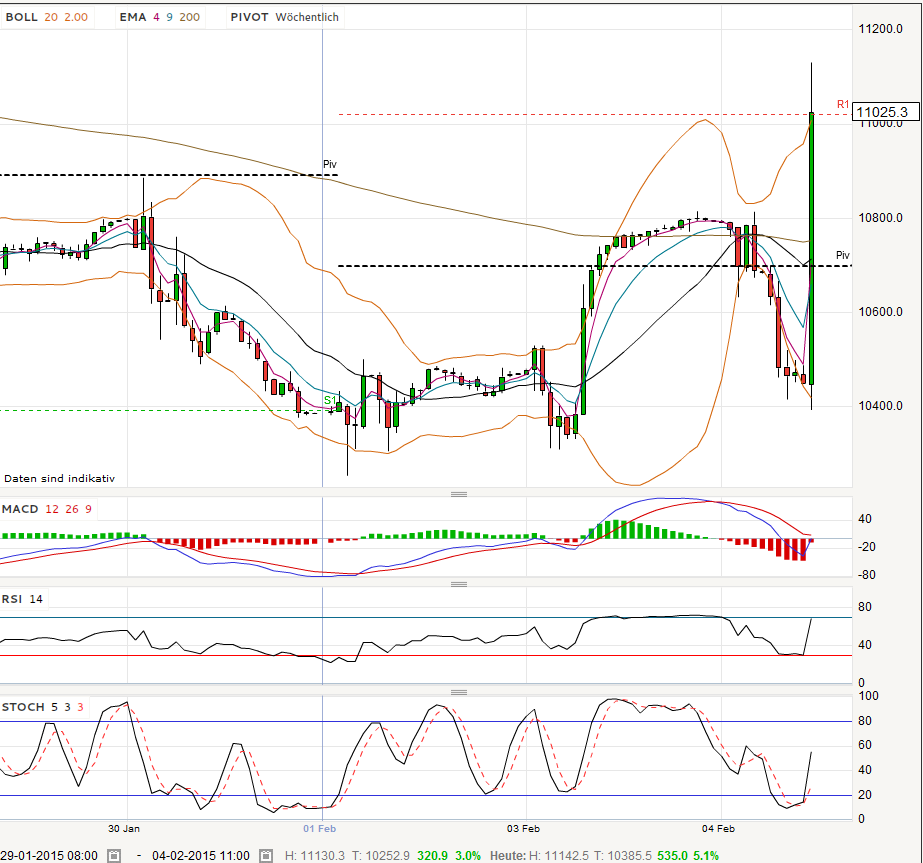
Task: Click the STOCH 5 3 3 indicator label
Action: 43,707
